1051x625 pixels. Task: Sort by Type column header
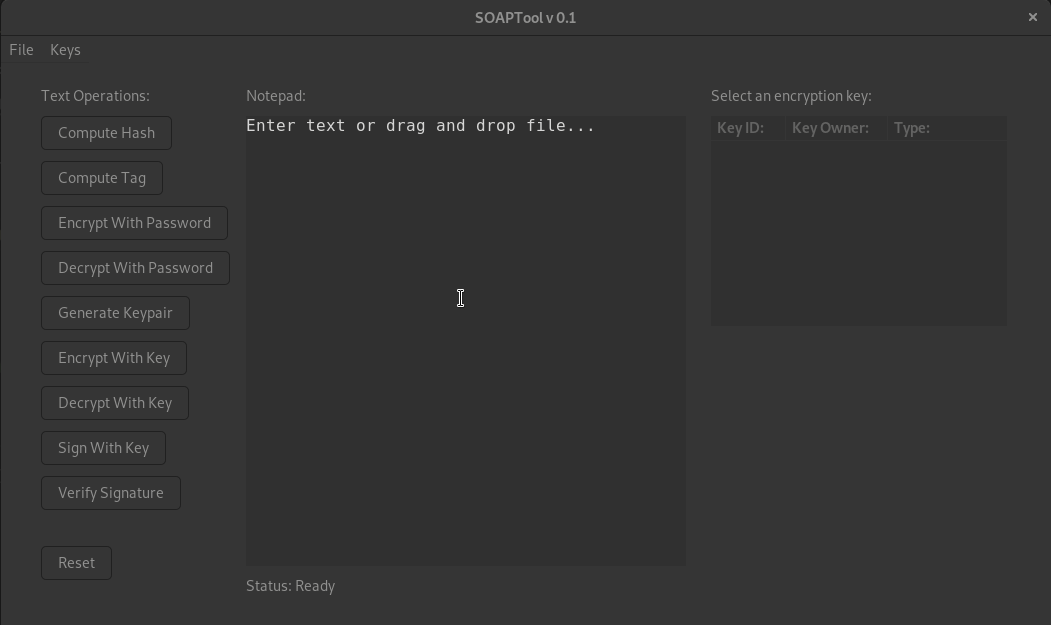point(946,128)
